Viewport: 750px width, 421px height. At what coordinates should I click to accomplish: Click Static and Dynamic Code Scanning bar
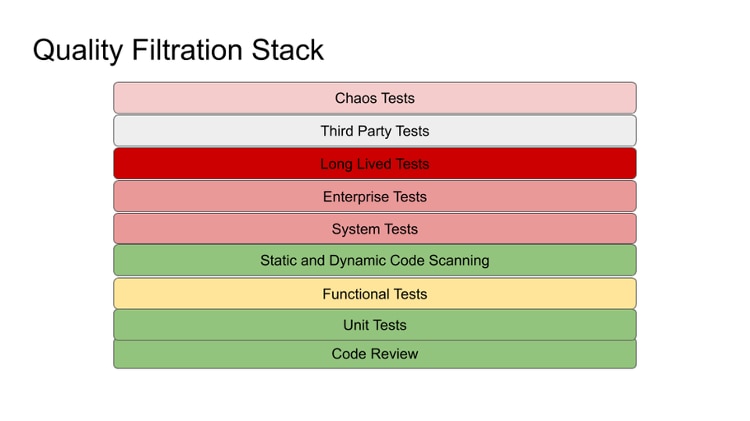coord(375,260)
